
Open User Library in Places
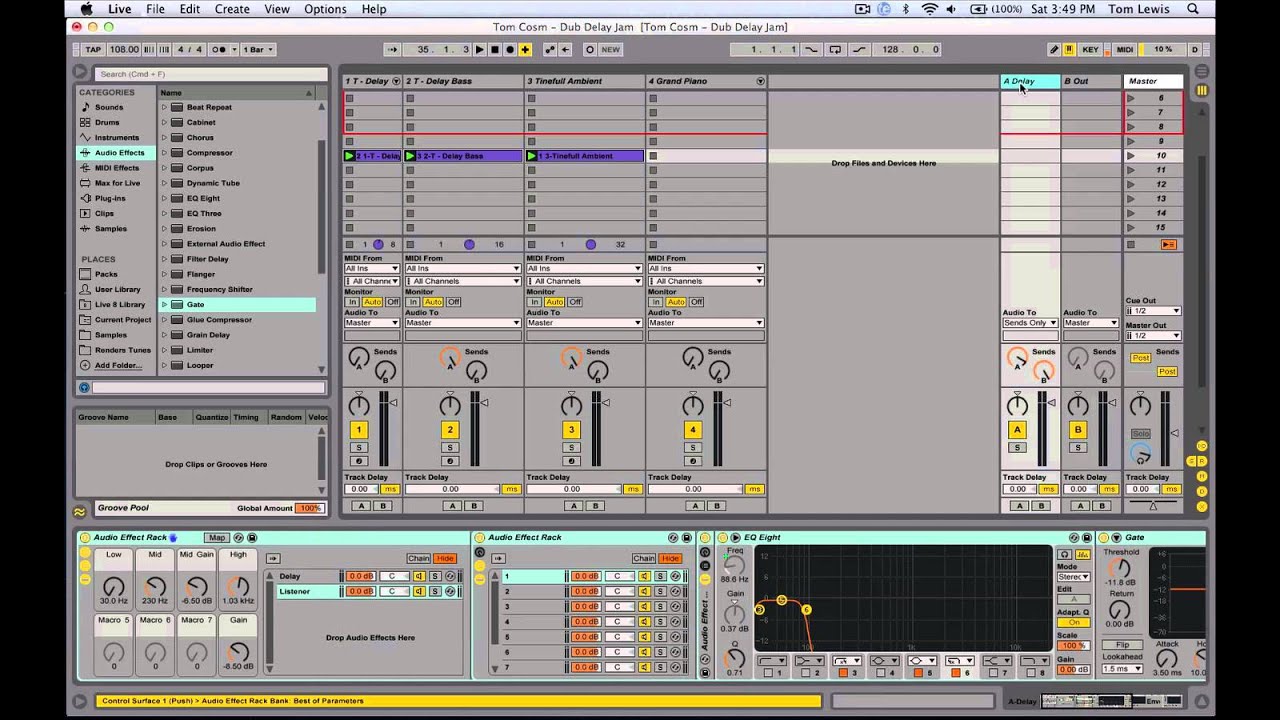[117, 289]
